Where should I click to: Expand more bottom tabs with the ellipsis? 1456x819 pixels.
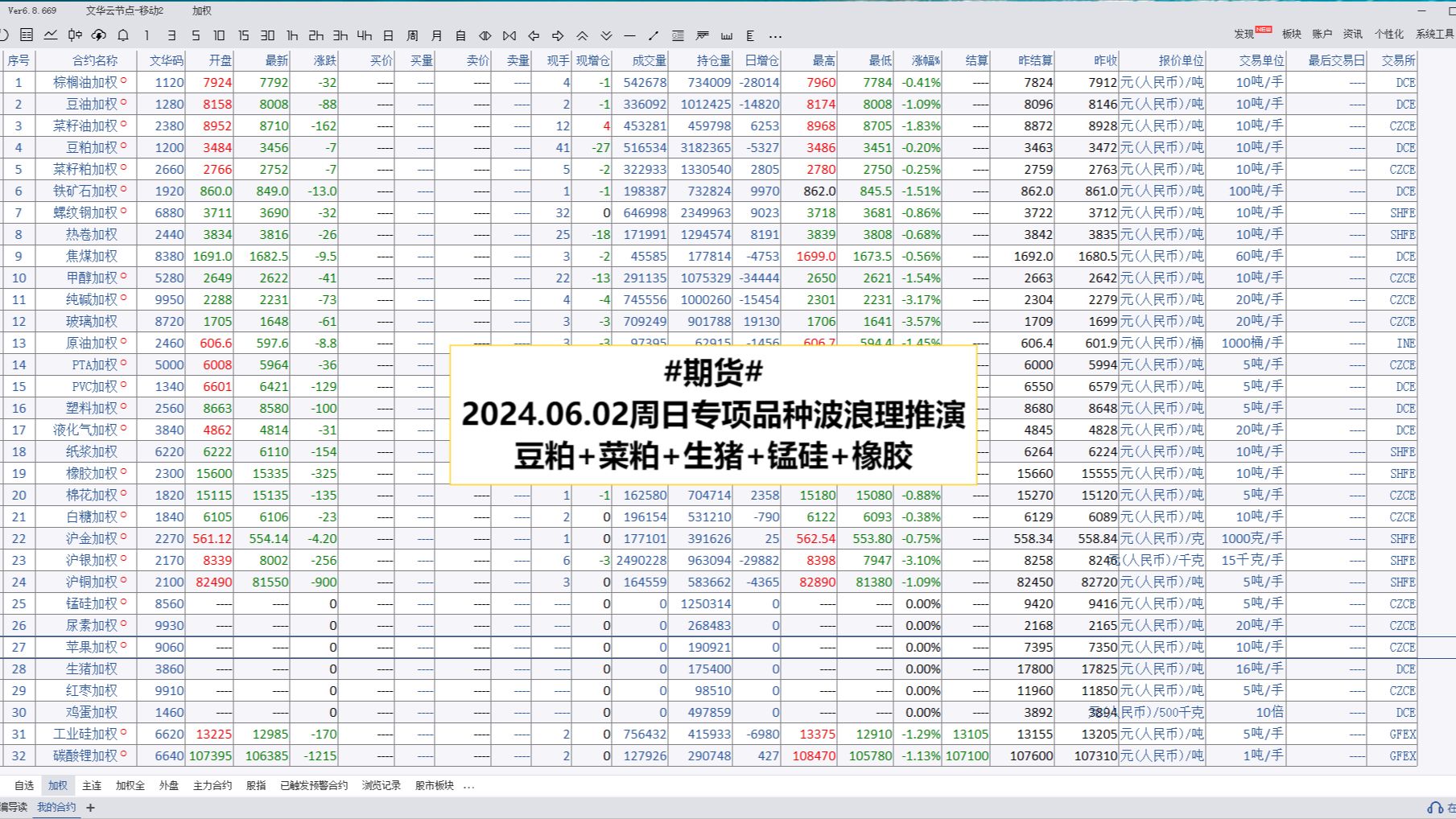[x=469, y=786]
